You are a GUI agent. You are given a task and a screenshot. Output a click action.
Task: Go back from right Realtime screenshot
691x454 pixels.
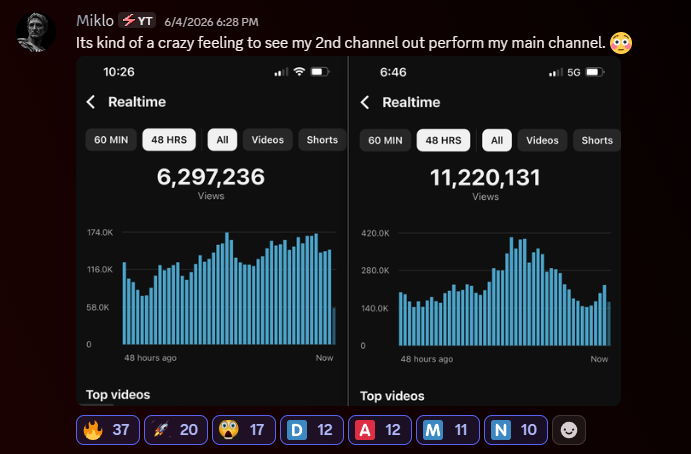click(x=365, y=102)
